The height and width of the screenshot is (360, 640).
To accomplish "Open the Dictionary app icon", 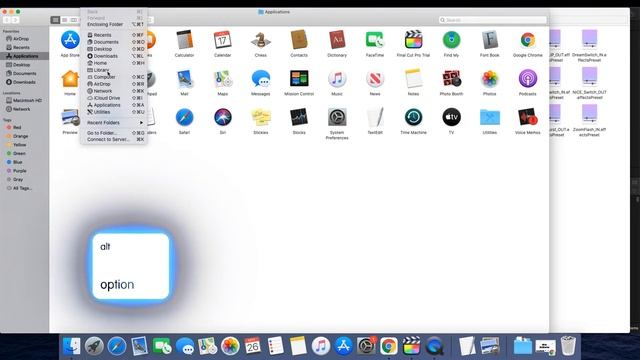I will 337,40.
